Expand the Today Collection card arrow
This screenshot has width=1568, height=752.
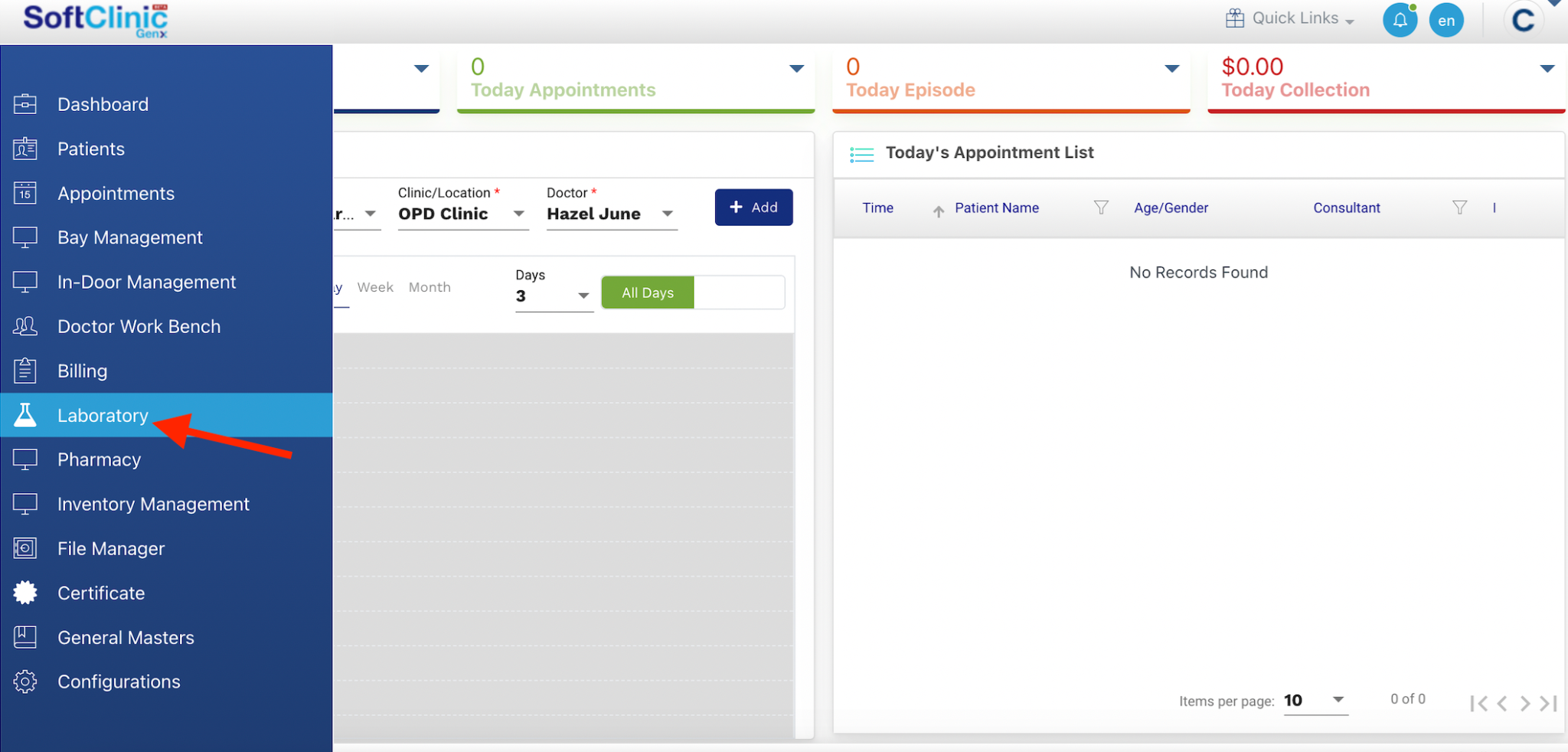[1547, 69]
